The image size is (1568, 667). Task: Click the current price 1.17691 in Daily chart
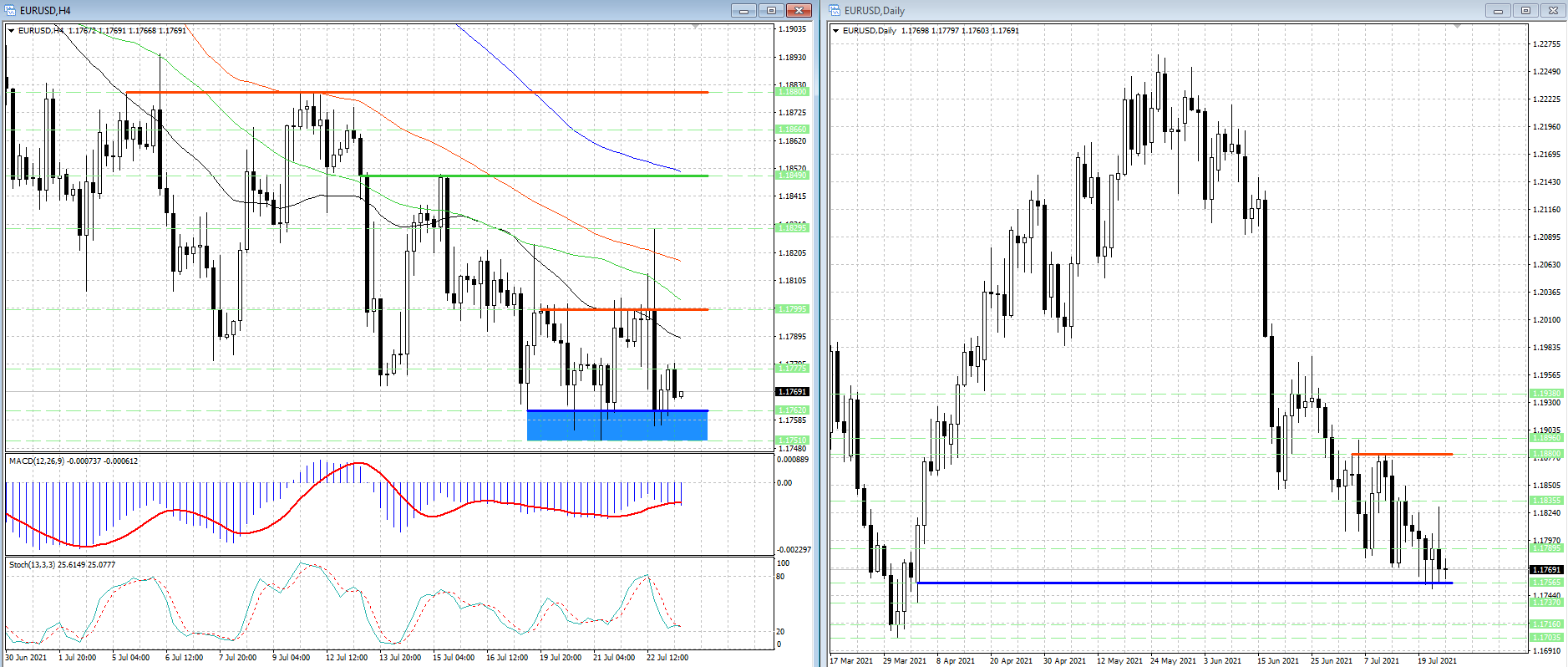coord(1547,570)
